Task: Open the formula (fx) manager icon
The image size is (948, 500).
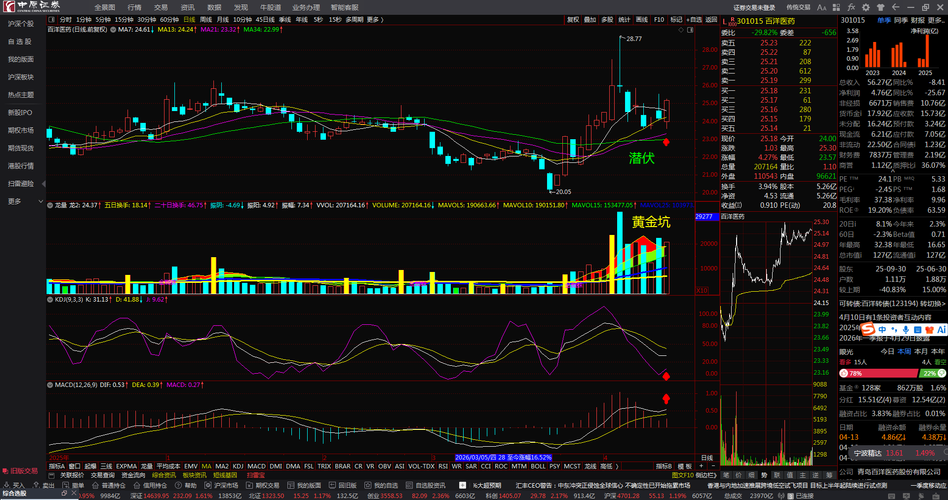Action: point(851,8)
